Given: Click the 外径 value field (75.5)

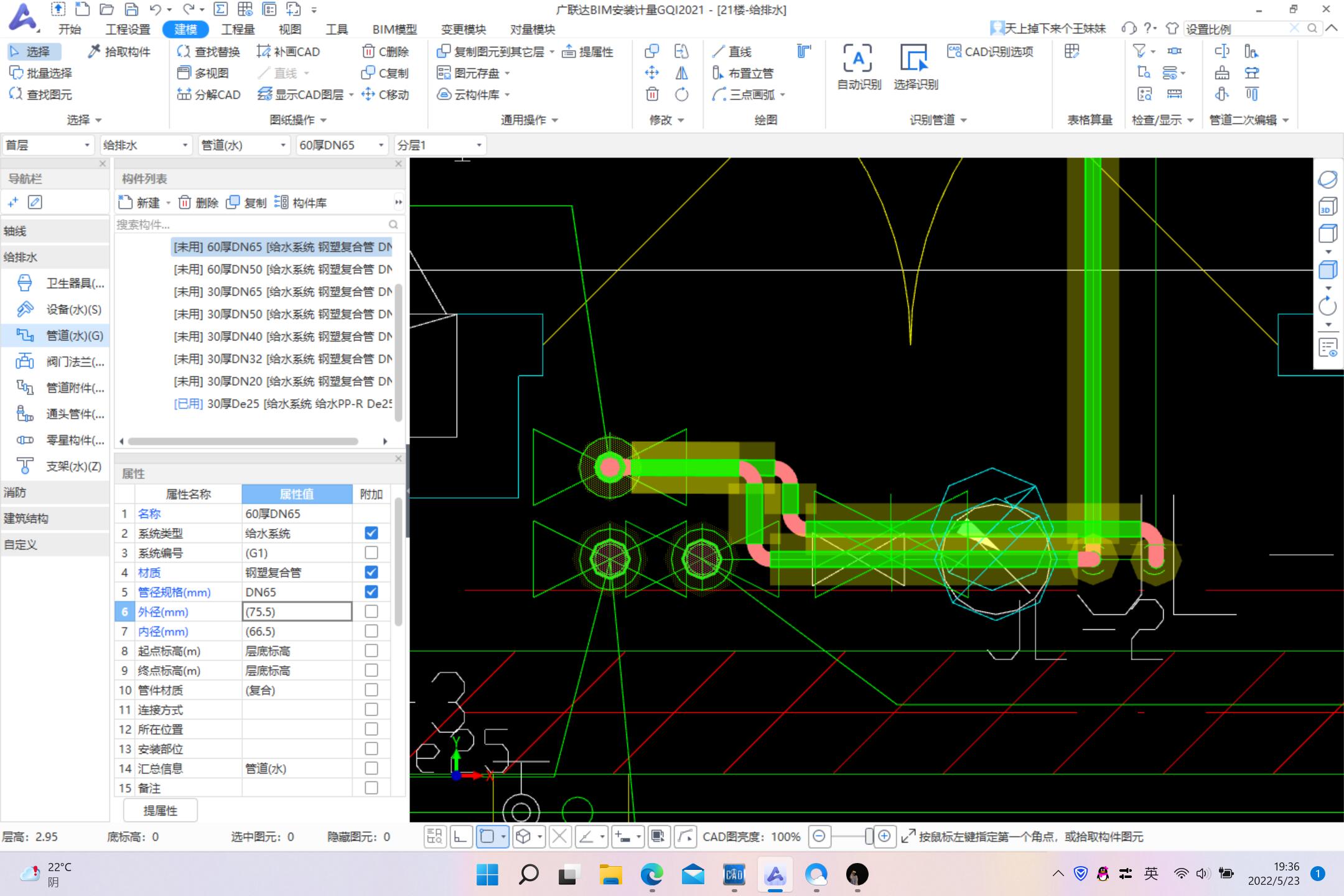Looking at the screenshot, I should click(297, 612).
